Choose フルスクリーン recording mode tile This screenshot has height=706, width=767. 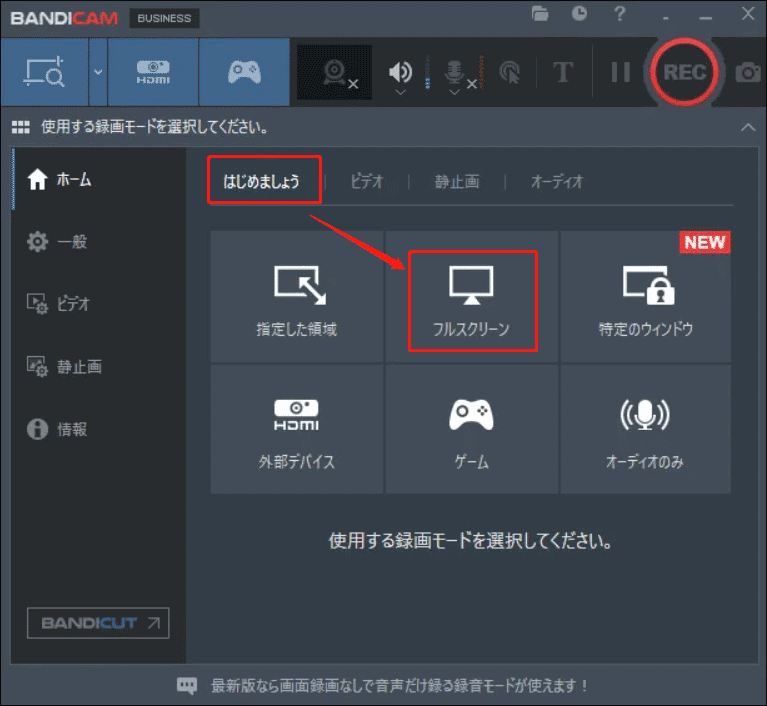click(472, 296)
